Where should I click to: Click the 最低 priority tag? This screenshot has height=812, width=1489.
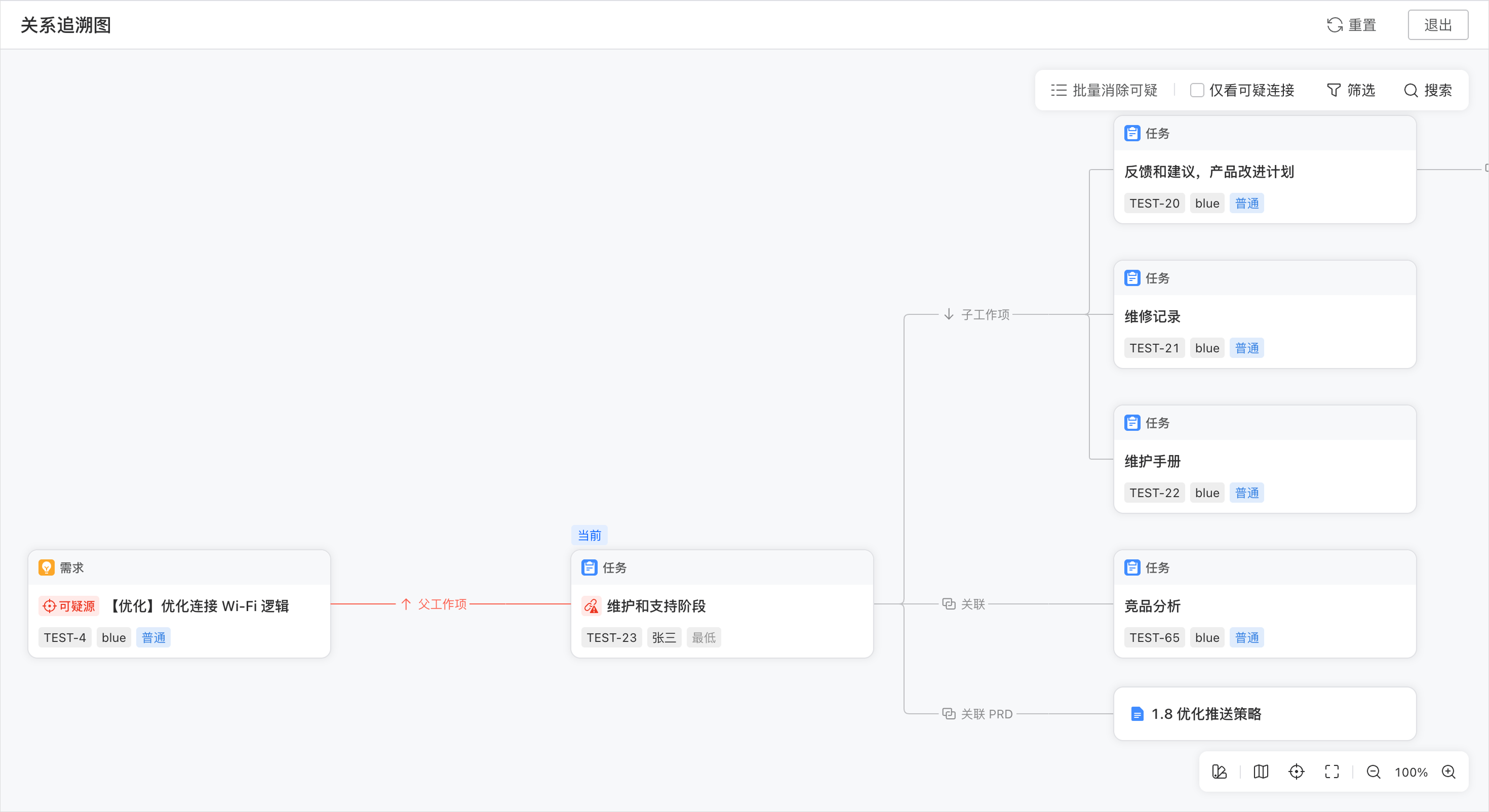pos(703,637)
